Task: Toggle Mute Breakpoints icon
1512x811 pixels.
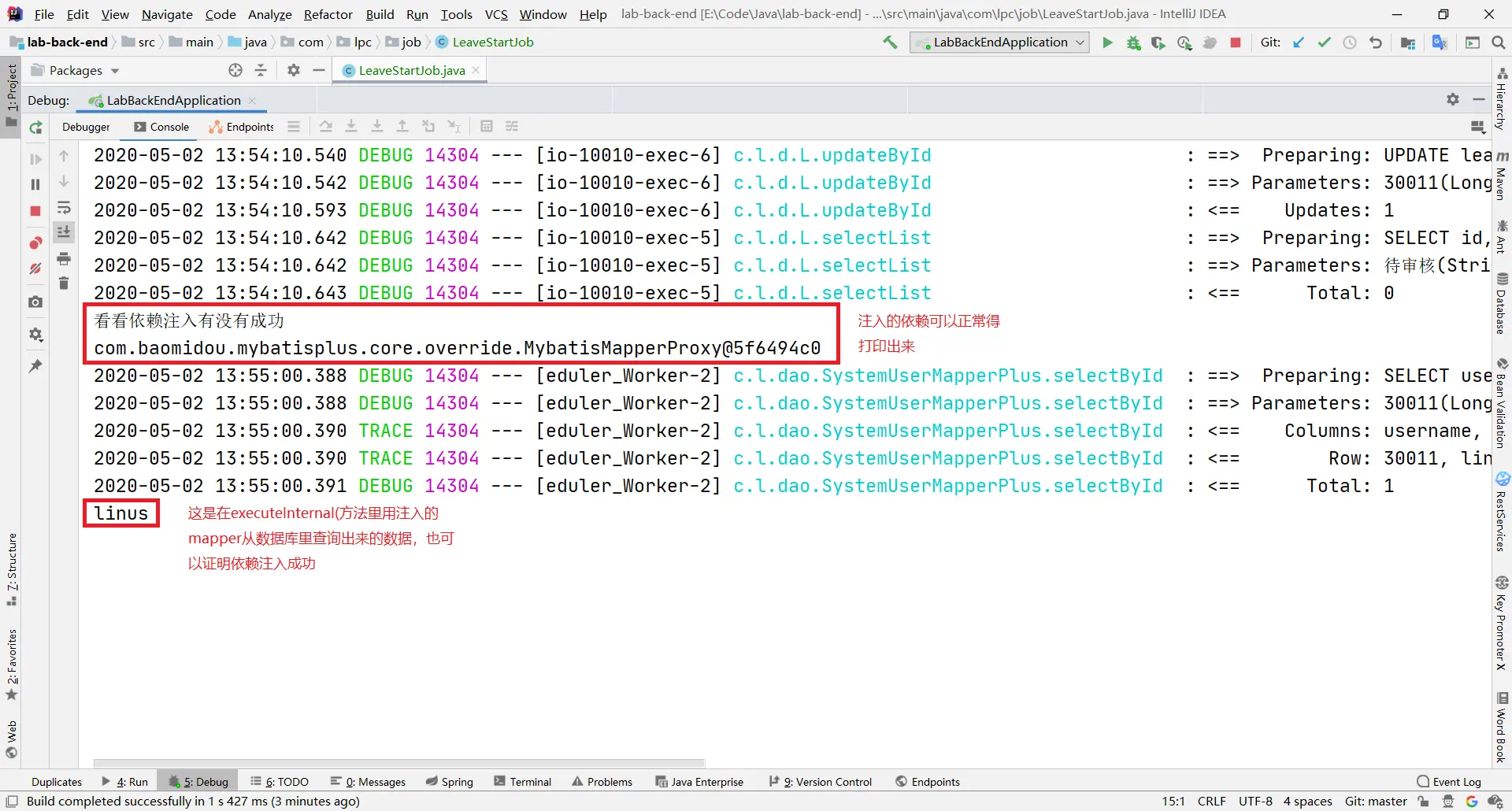Action: tap(35, 268)
